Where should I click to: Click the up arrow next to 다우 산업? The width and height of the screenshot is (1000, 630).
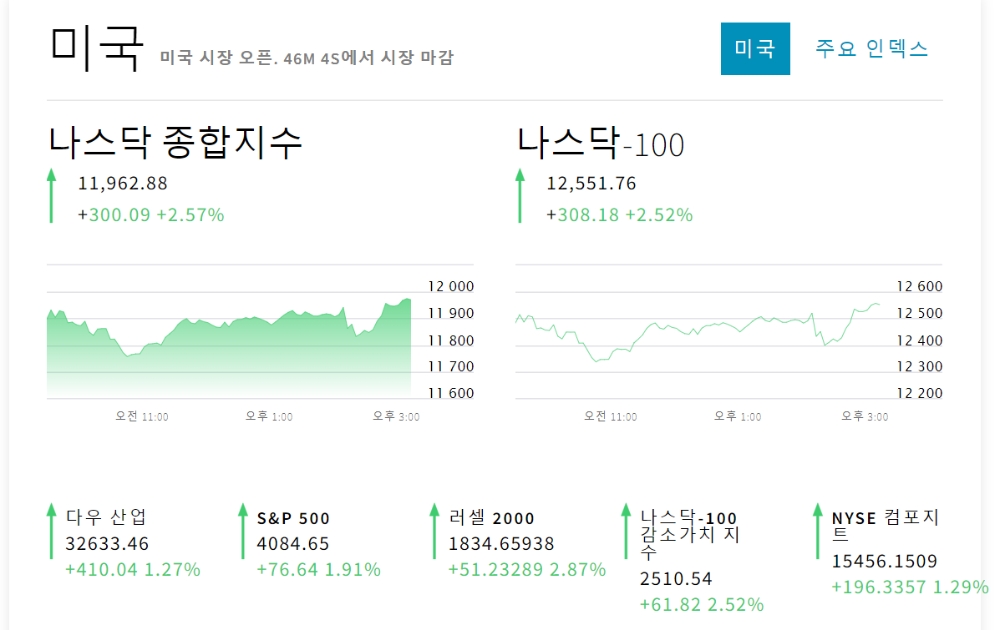coord(52,531)
